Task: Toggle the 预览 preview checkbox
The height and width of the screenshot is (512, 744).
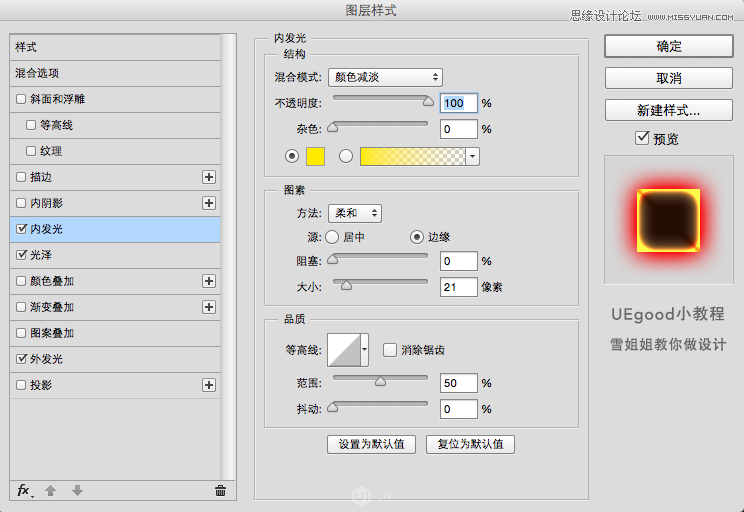Action: [642, 138]
